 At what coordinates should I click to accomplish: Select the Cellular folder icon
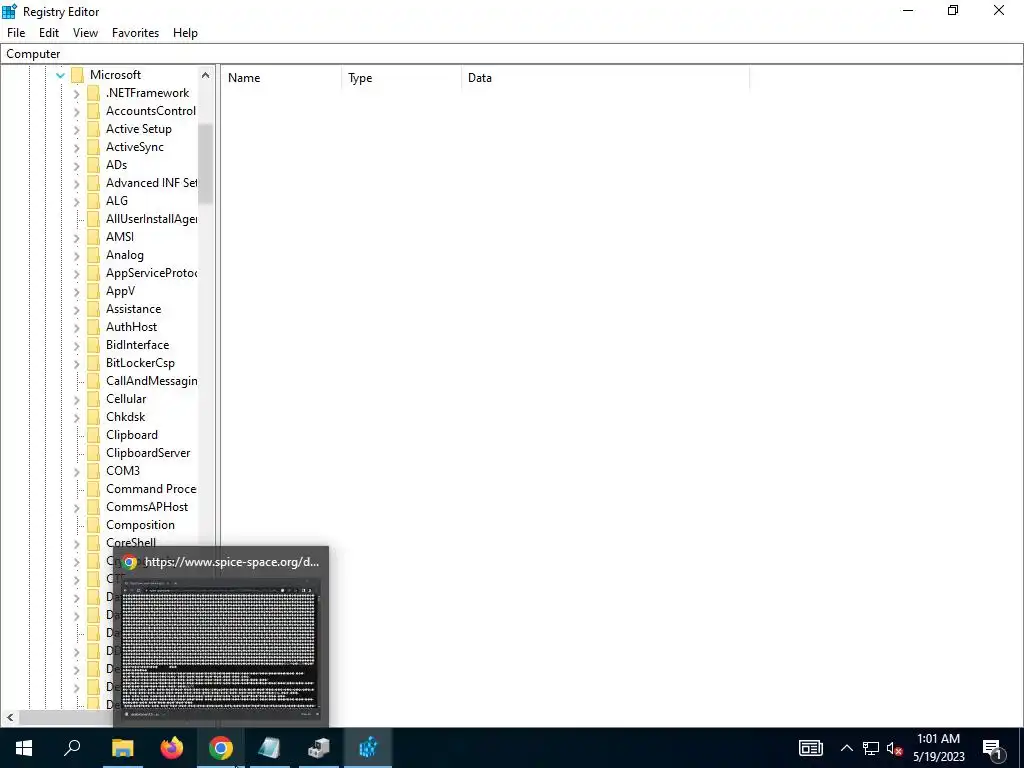[94, 398]
